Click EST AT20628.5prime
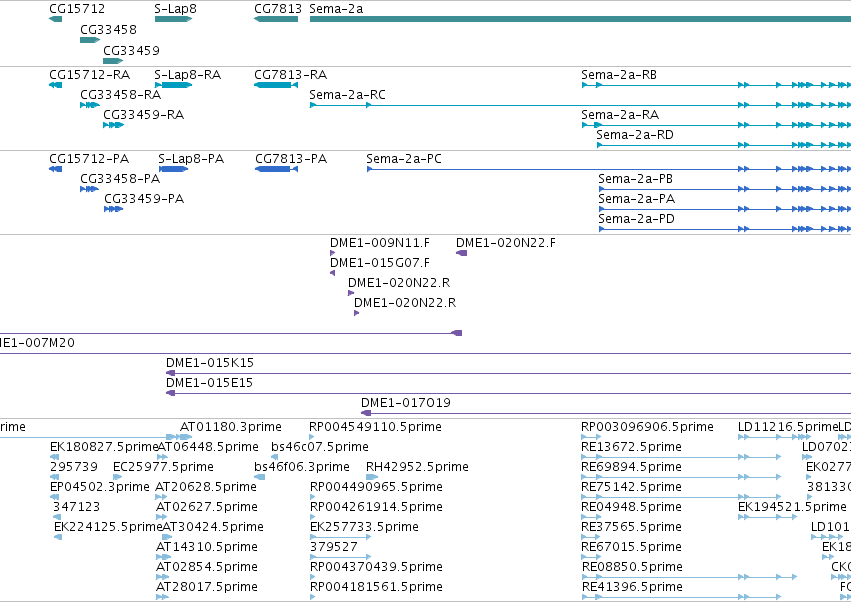The width and height of the screenshot is (851, 602). 206,487
